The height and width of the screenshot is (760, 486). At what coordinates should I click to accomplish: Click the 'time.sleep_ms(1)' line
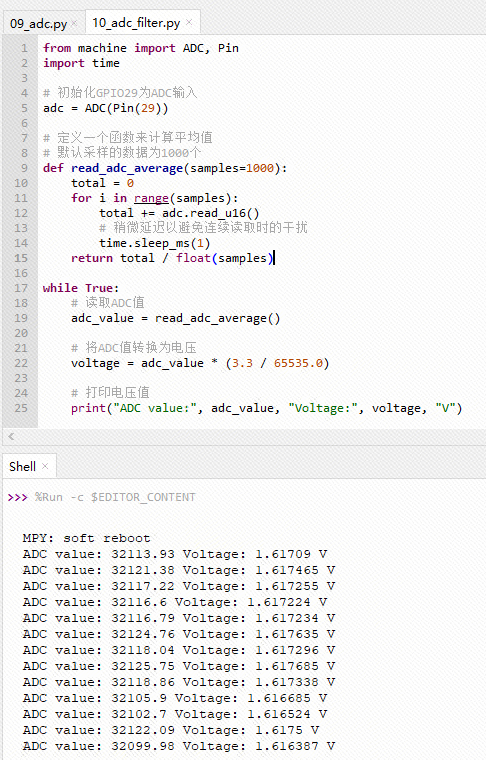[x=155, y=243]
